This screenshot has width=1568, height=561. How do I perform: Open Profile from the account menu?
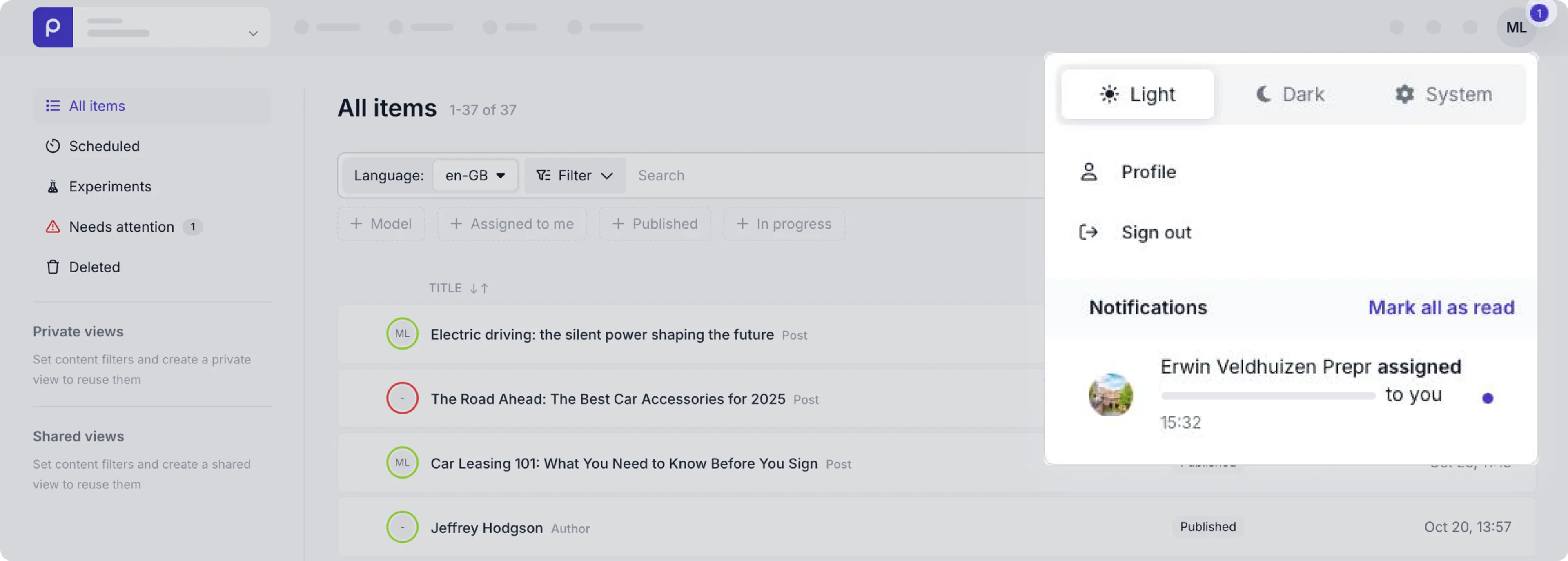pyautogui.click(x=1148, y=171)
